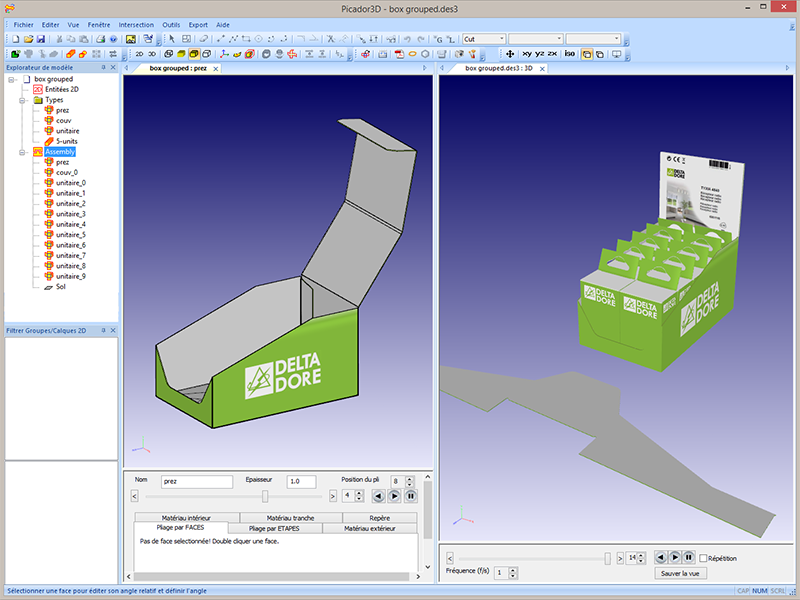
Task: Click the Epaisseur input field
Action: pyautogui.click(x=301, y=482)
